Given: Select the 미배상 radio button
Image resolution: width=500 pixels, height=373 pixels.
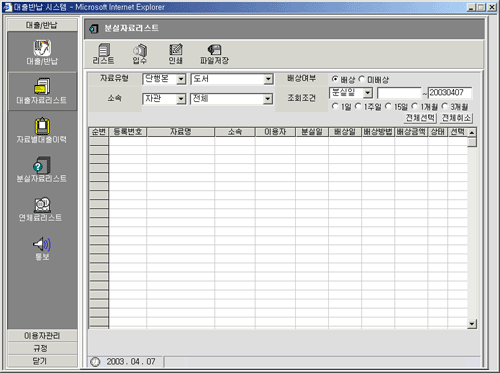Looking at the screenshot, I should (362, 79).
